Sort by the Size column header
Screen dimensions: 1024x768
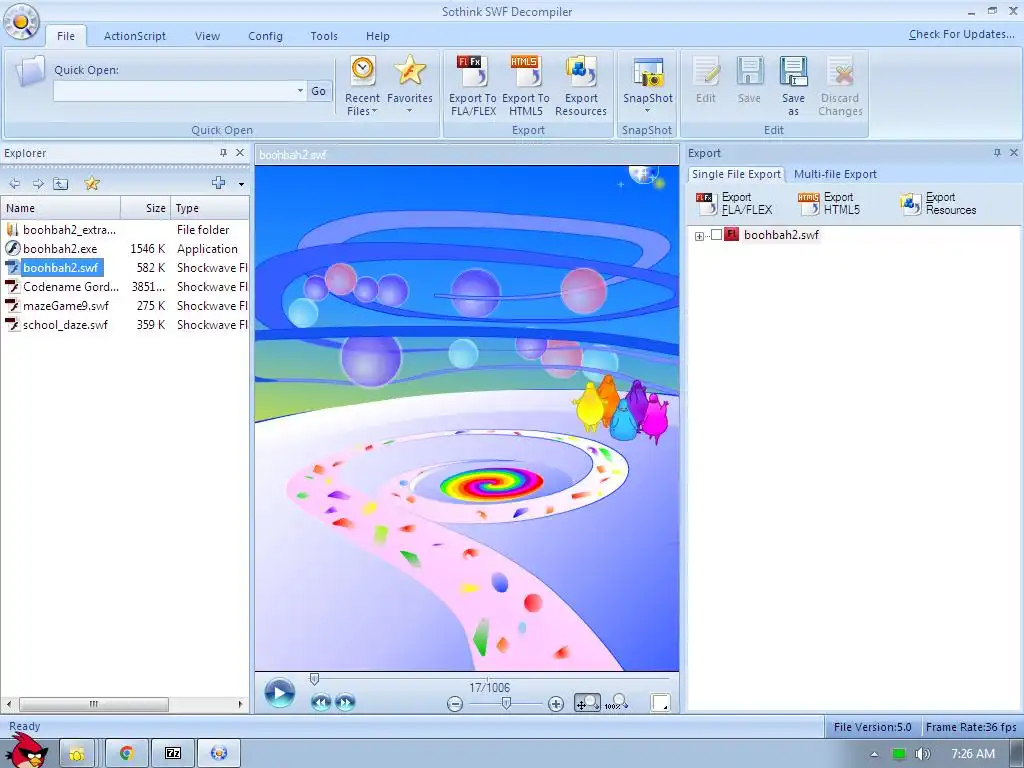pyautogui.click(x=146, y=208)
